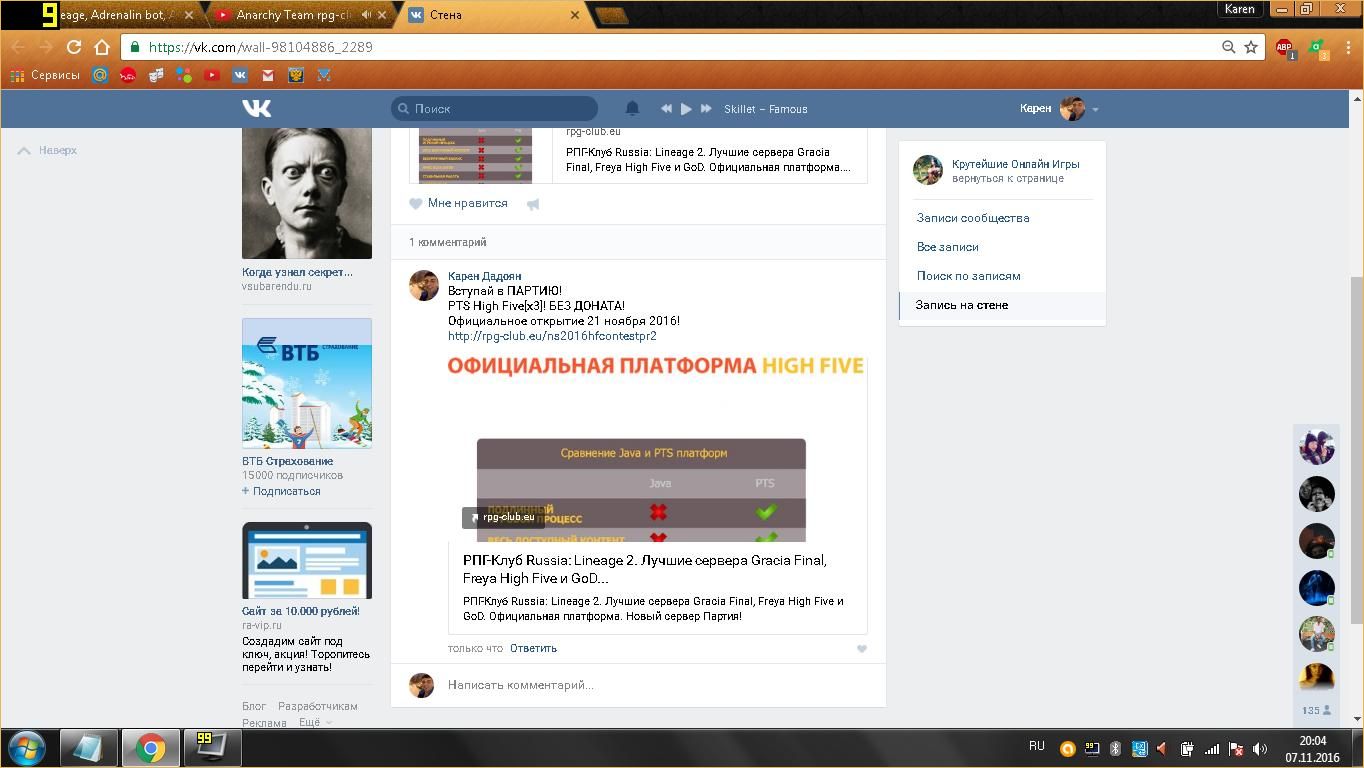
Task: Like the comment with heart icon
Action: [861, 649]
